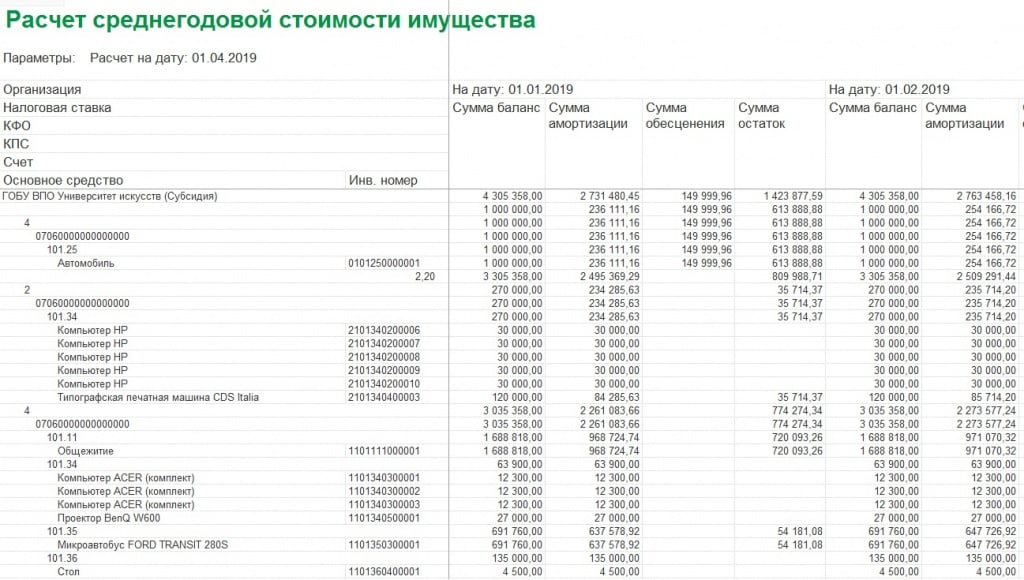The height and width of the screenshot is (580, 1024).
Task: Select account group '101.35'
Action: coord(62,532)
